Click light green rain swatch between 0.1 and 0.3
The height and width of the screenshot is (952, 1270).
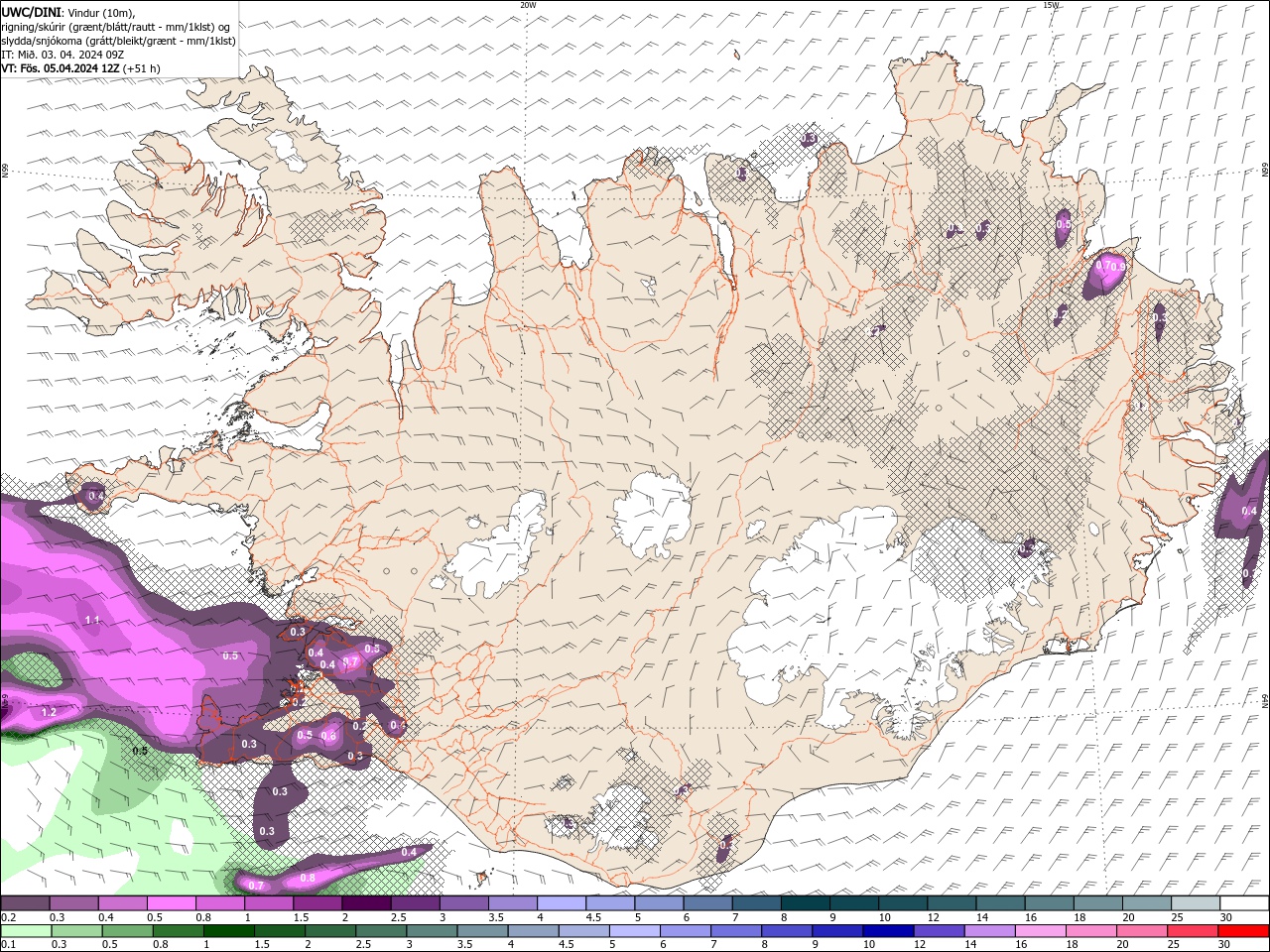coord(28,930)
